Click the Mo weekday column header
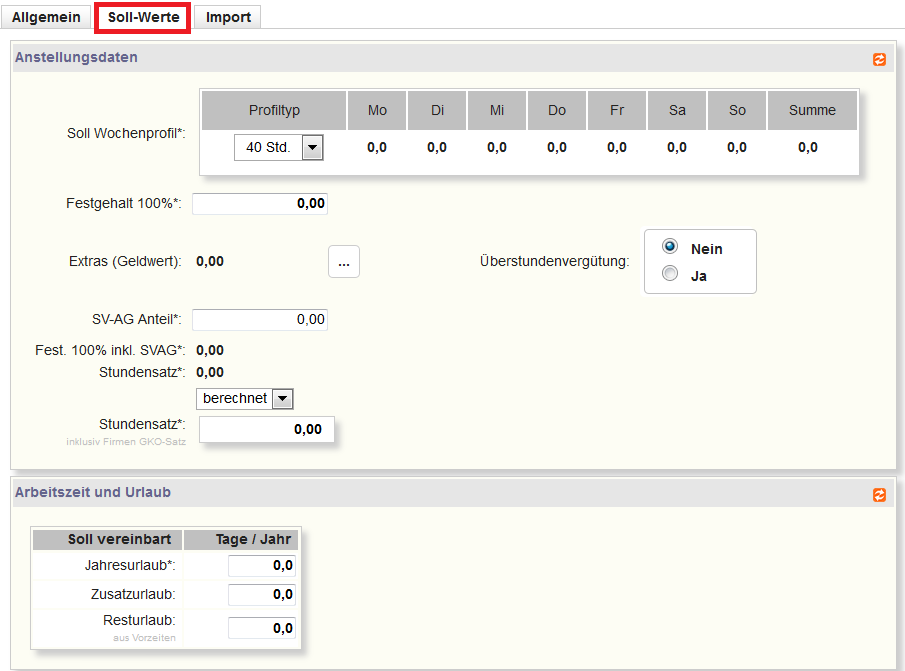This screenshot has width=905, height=671. pyautogui.click(x=376, y=110)
